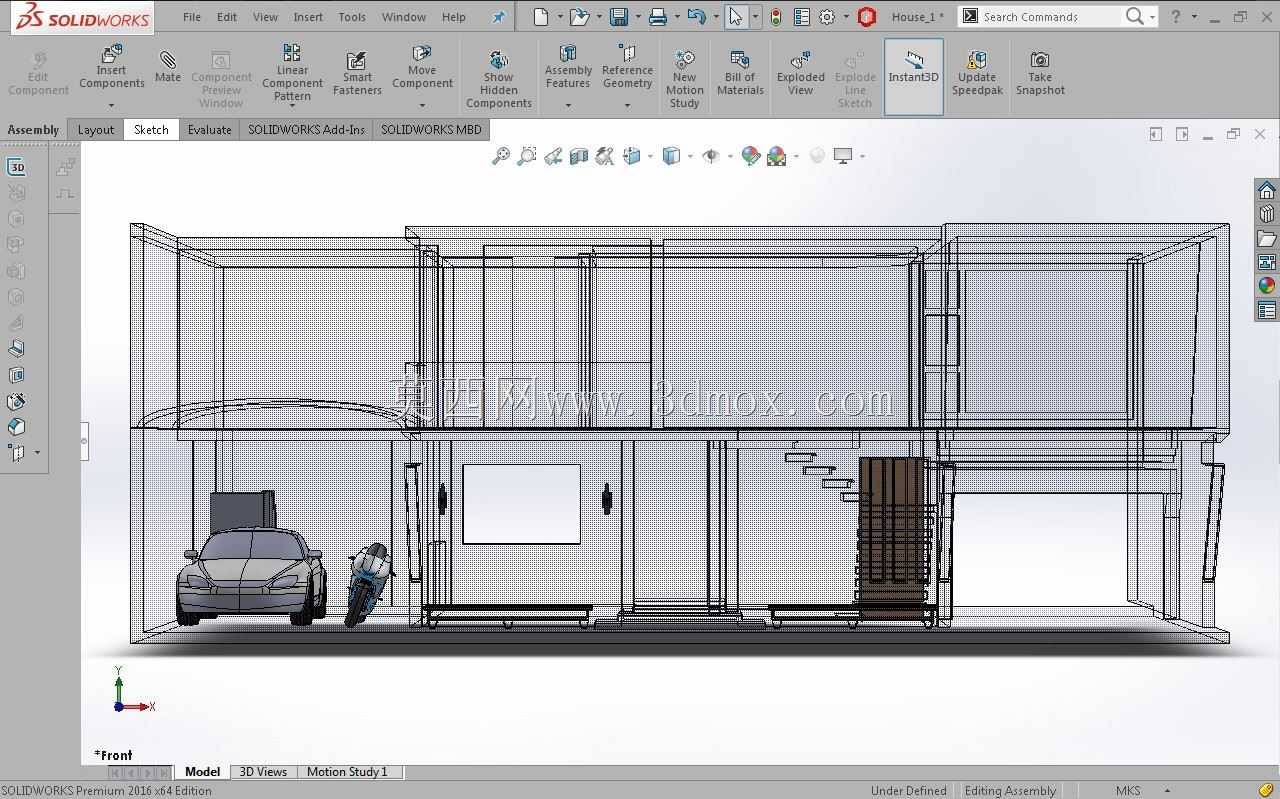Open the Design Library panel
The image size is (1280, 799).
coord(1267,214)
